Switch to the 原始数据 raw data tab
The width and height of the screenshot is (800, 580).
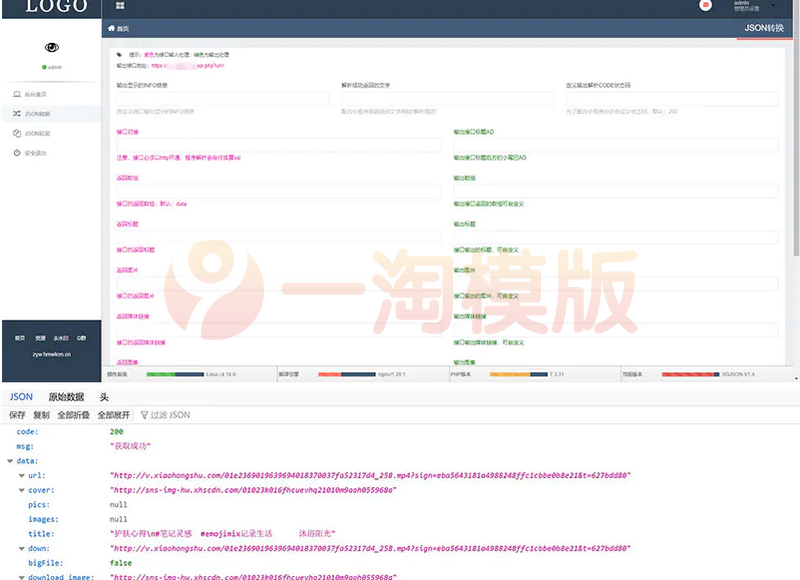66,397
